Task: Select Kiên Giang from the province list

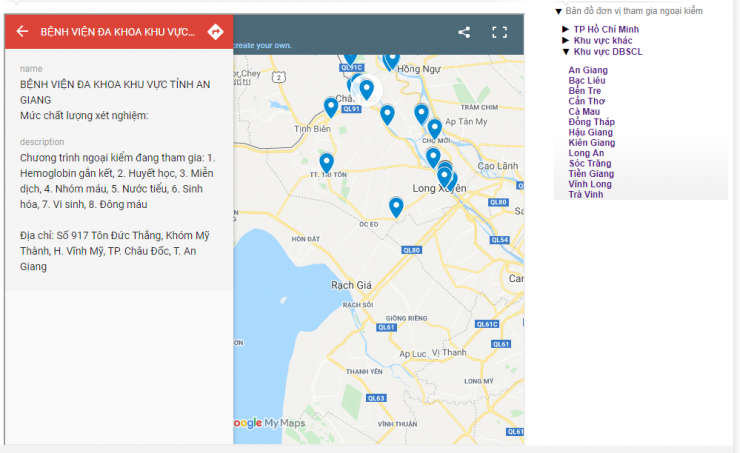Action: coord(591,143)
